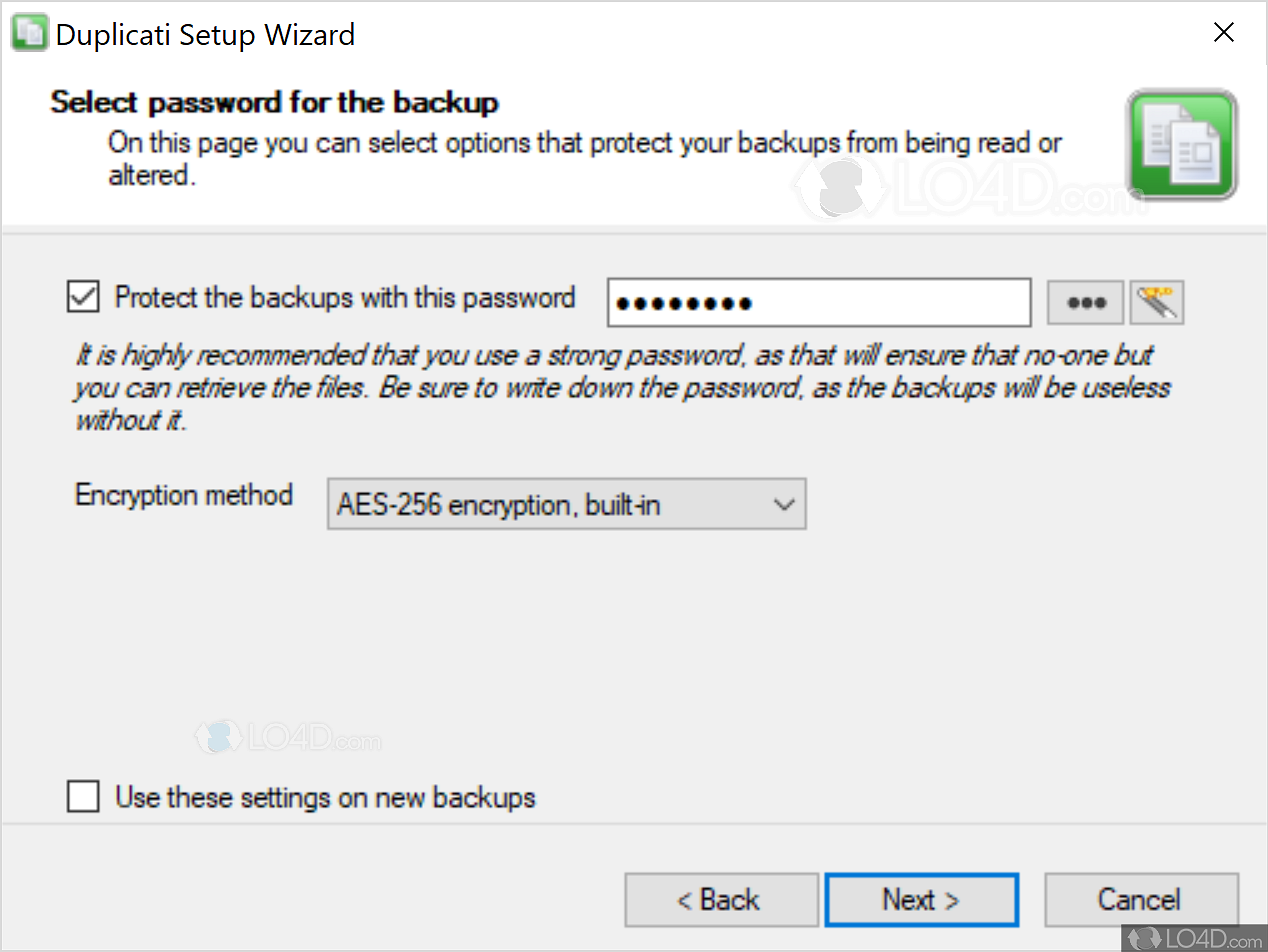Viewport: 1268px width, 952px height.
Task: Click the italic strong password recommendation text
Action: click(x=620, y=388)
